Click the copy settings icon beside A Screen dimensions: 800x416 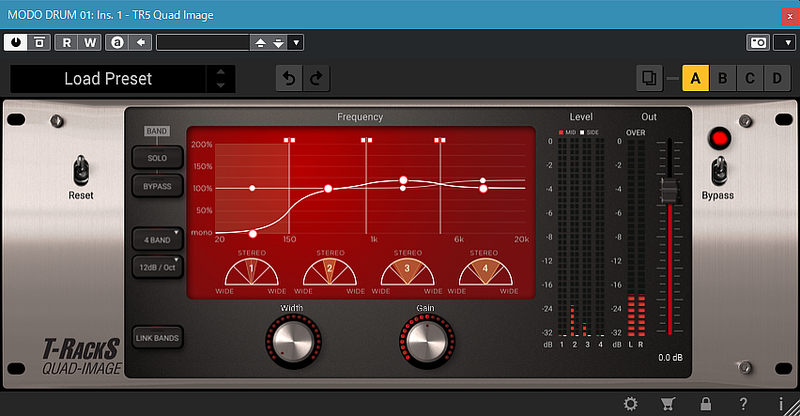[649, 79]
